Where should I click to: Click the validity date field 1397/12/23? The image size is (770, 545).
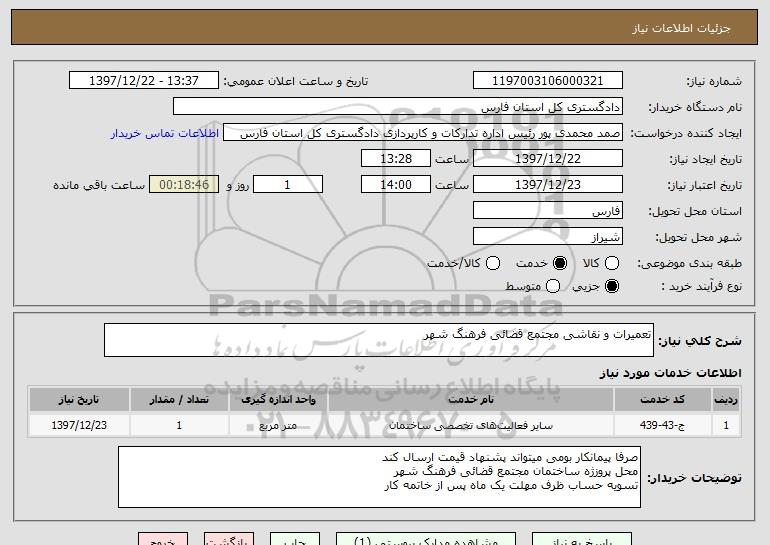(548, 185)
